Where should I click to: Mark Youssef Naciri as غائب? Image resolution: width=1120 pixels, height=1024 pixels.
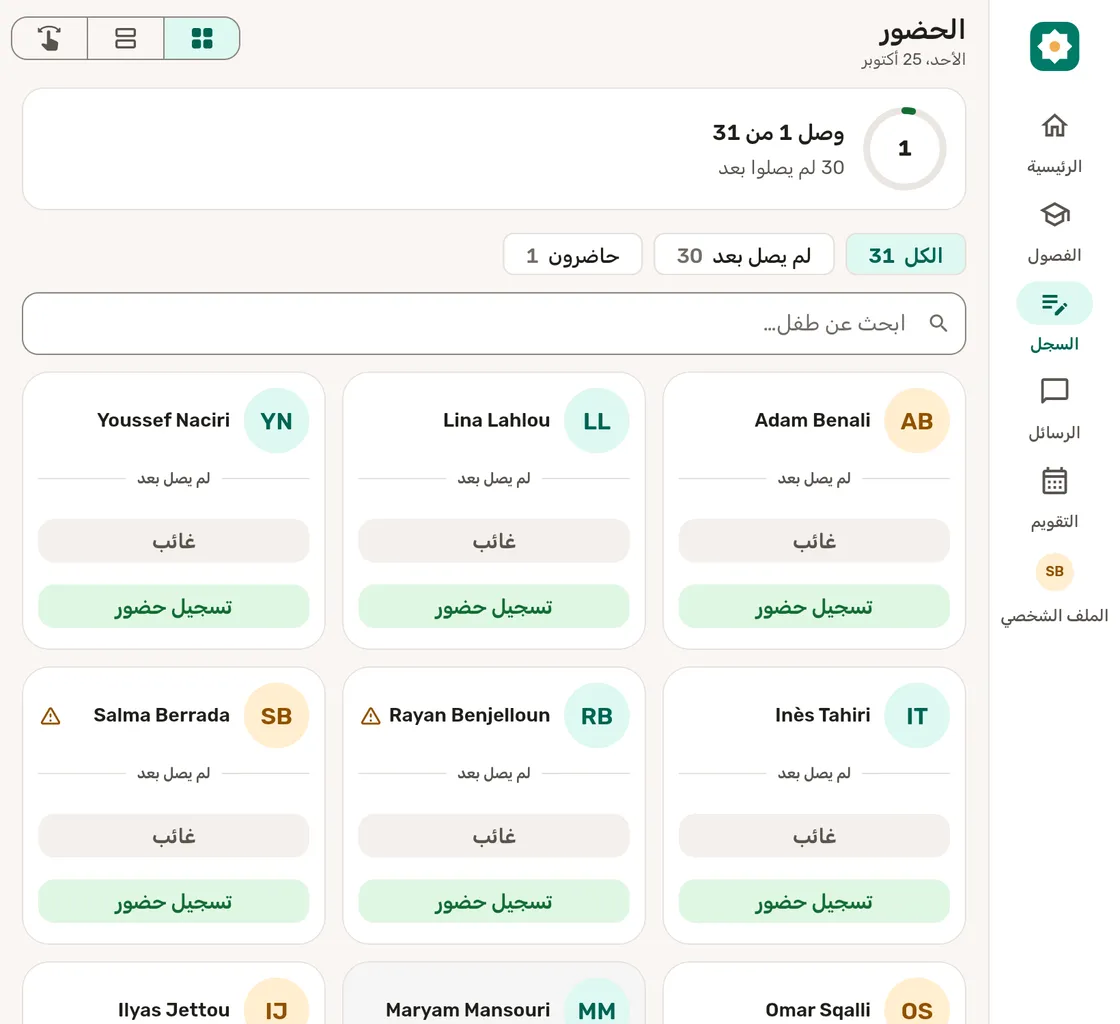(174, 541)
